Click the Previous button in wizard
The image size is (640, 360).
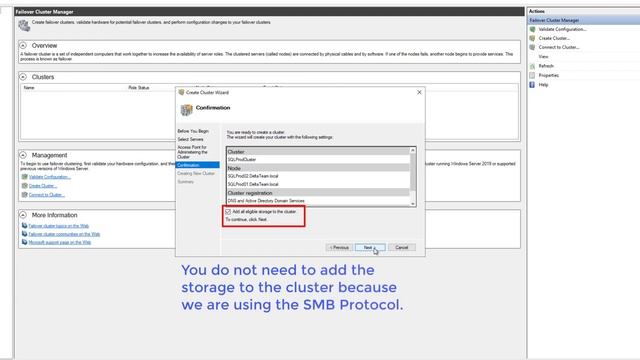[339, 247]
